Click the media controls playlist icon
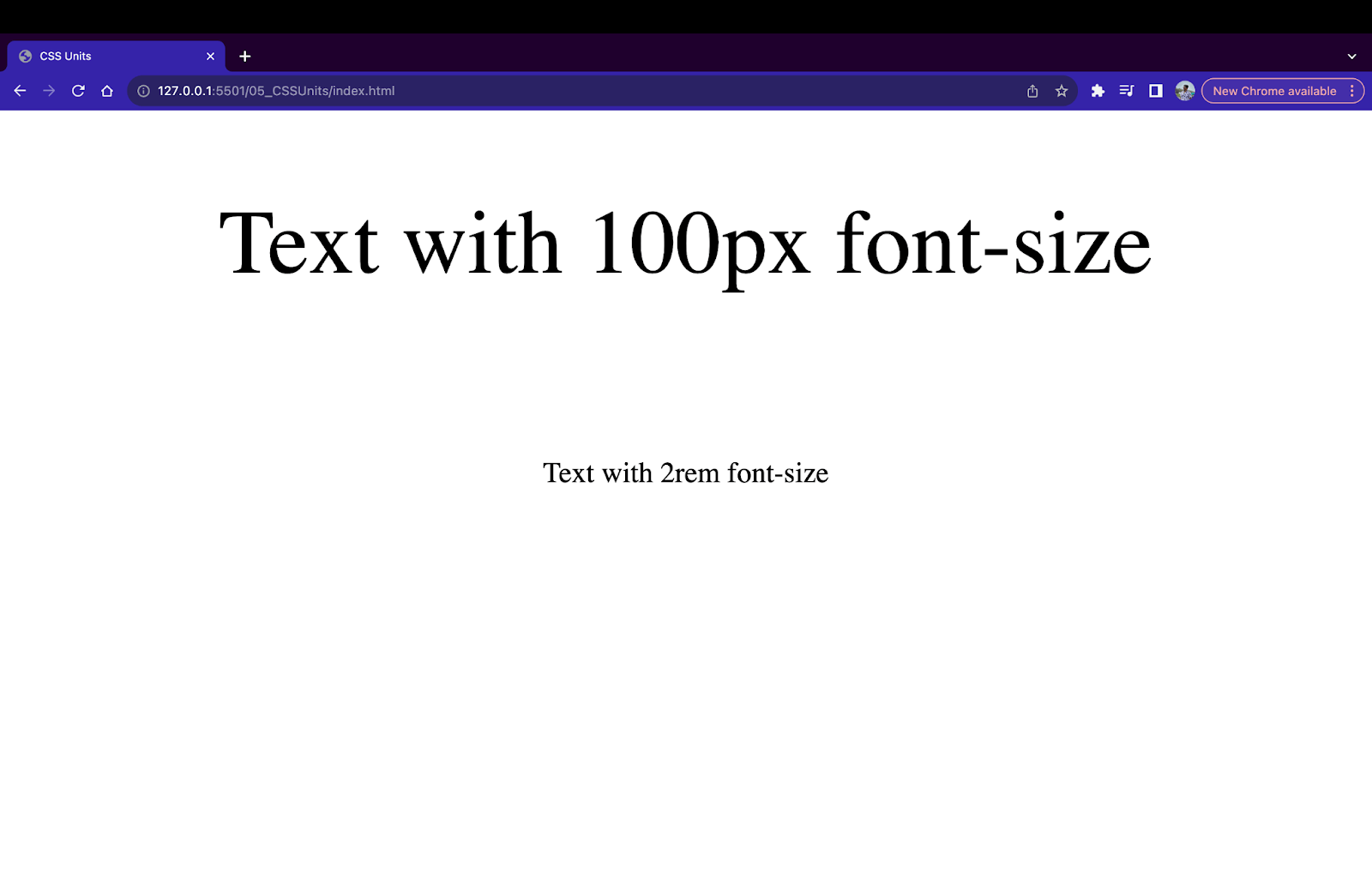 click(1127, 90)
